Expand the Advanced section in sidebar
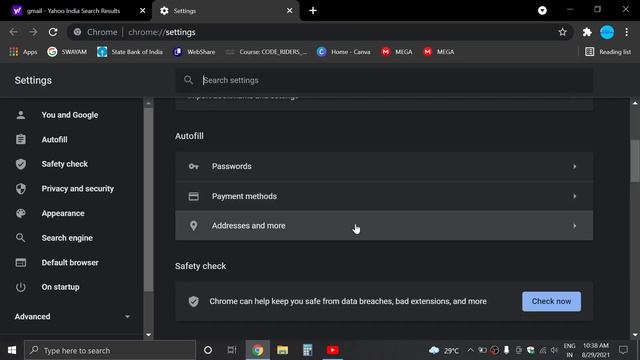 click(x=73, y=317)
